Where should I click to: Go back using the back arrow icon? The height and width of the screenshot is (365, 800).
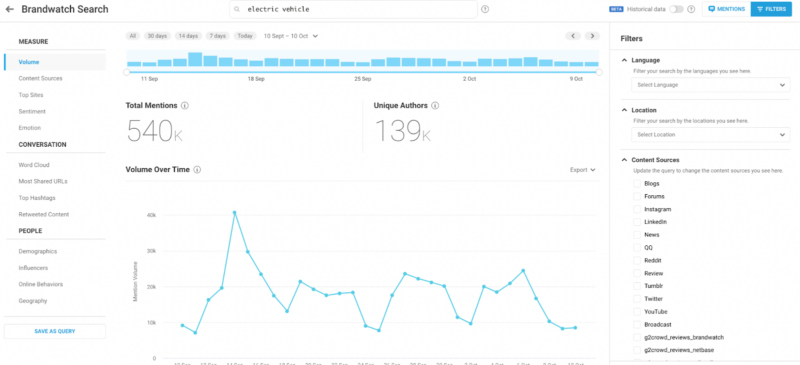click(9, 9)
